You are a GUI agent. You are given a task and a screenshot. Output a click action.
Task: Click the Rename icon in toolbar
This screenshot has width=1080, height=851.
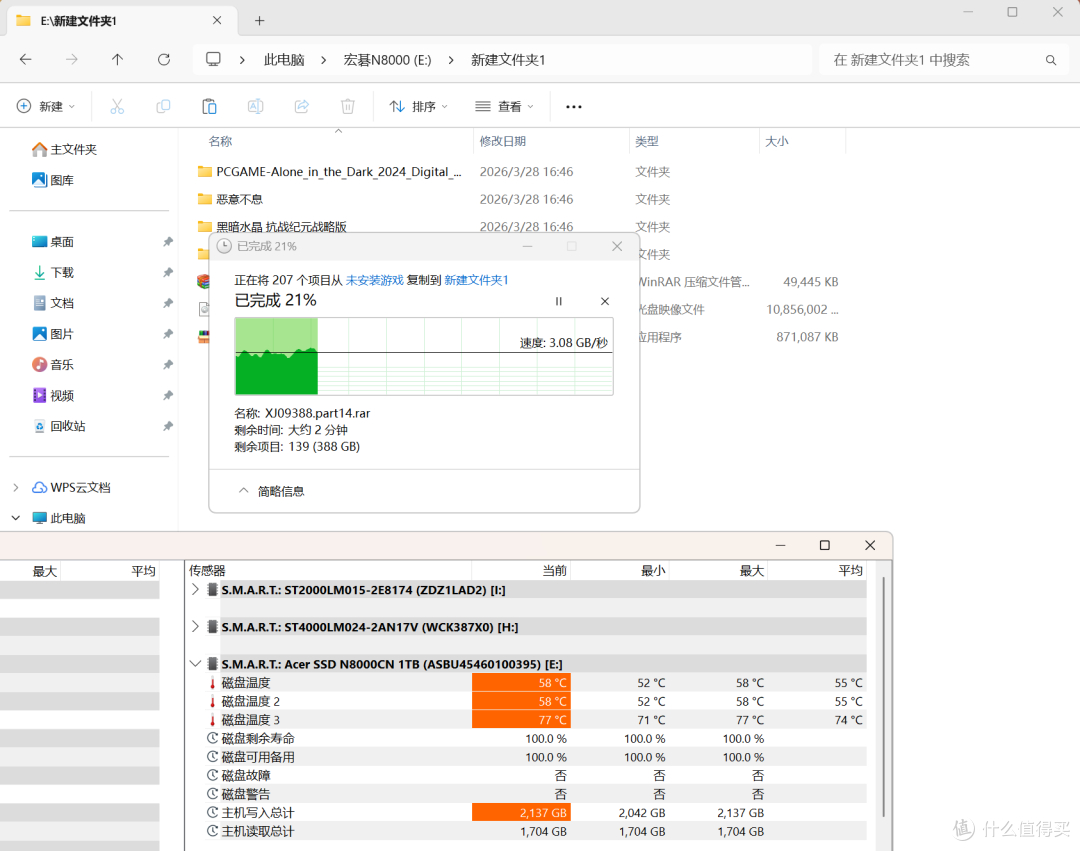click(256, 107)
